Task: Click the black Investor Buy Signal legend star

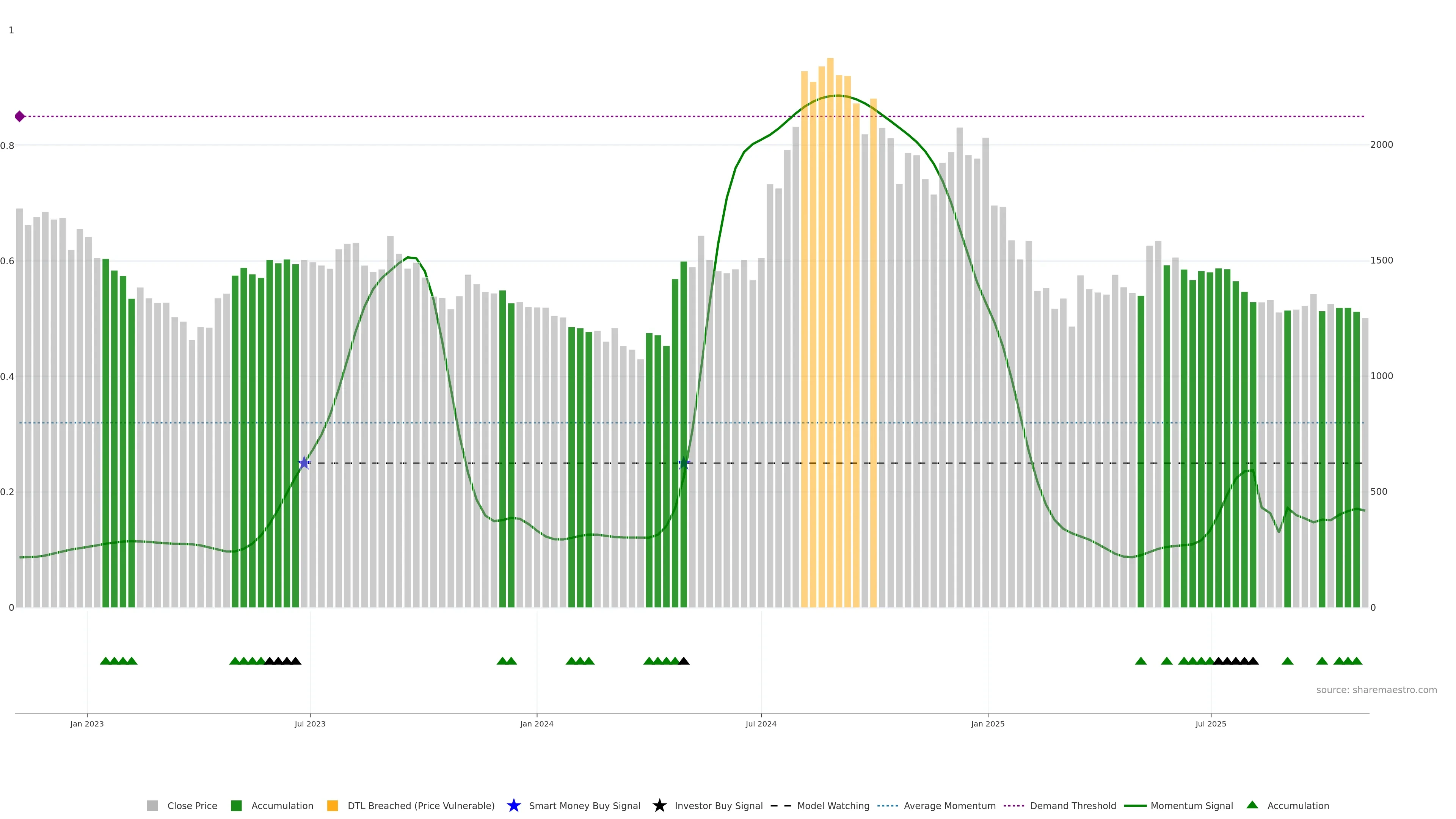Action: coord(659,805)
